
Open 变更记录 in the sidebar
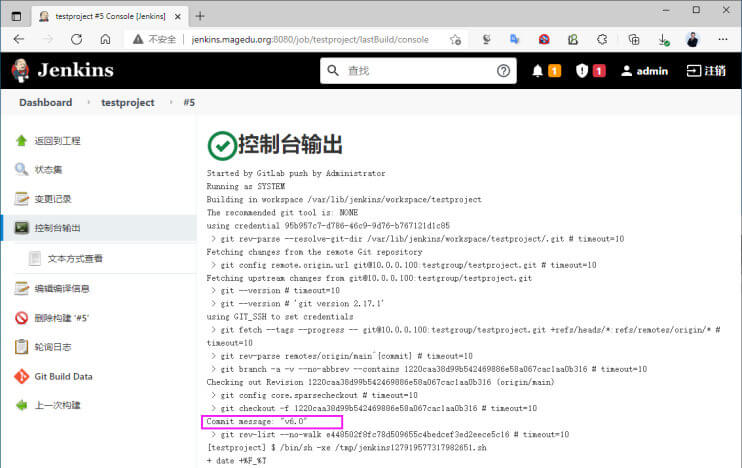click(x=53, y=199)
